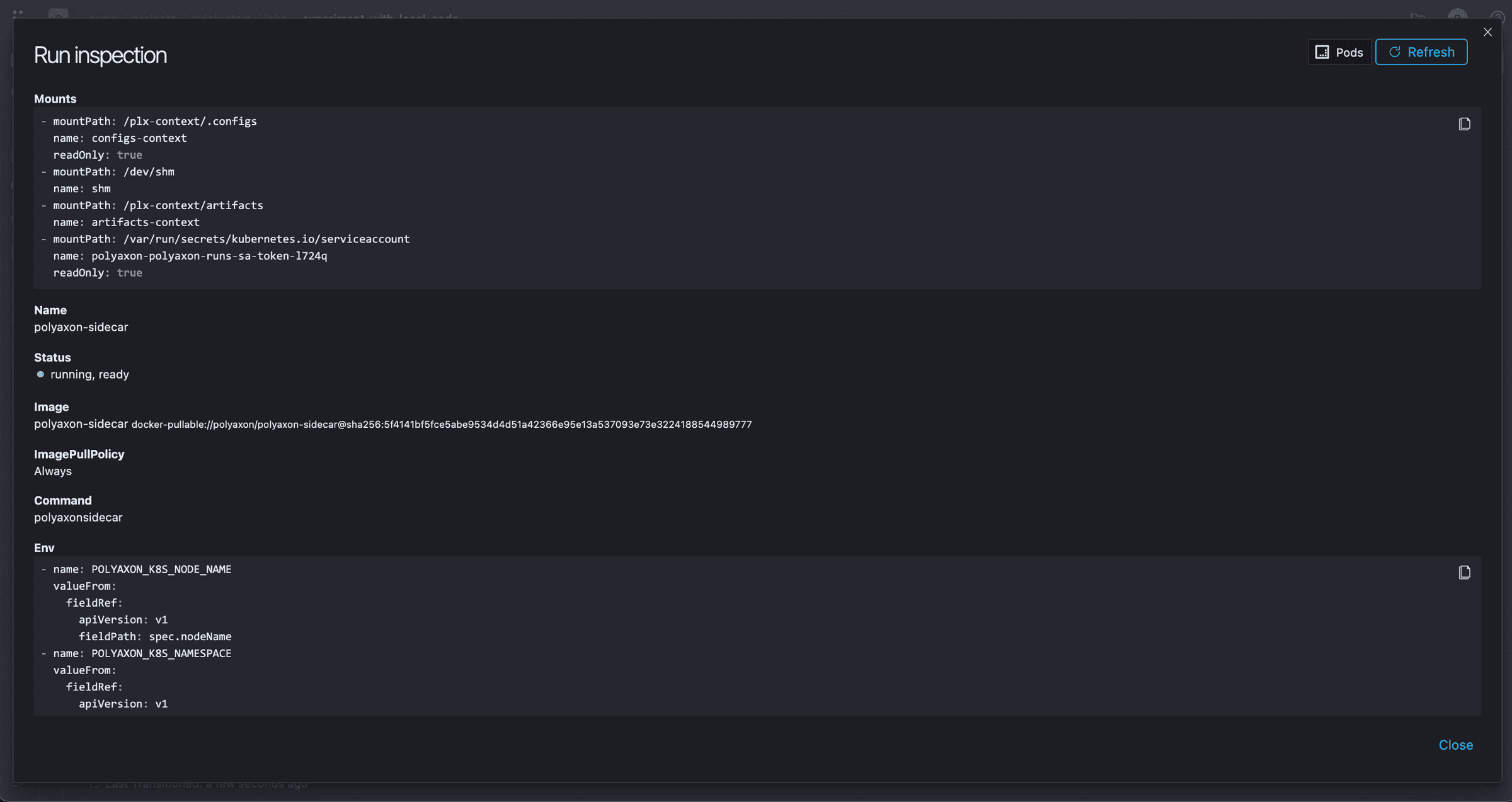Open the dimmed help question-mark icon
The image size is (1512, 802).
click(x=1498, y=17)
